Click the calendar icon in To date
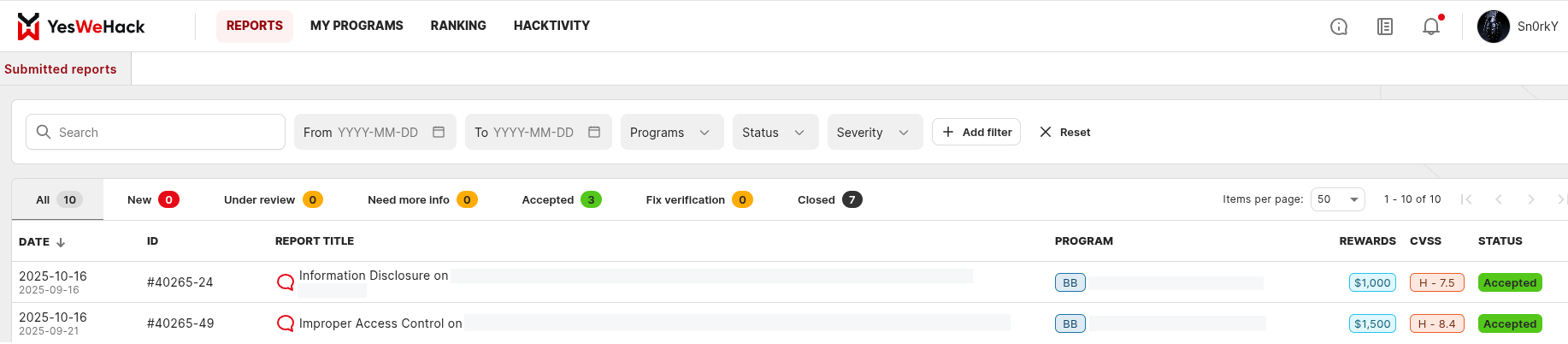Image resolution: width=1568 pixels, height=344 pixels. (594, 132)
